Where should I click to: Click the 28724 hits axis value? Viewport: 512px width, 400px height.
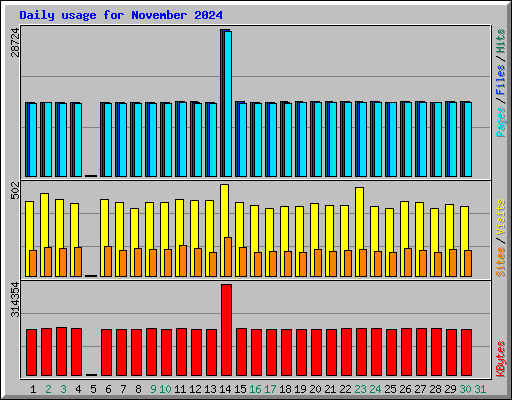15,42
